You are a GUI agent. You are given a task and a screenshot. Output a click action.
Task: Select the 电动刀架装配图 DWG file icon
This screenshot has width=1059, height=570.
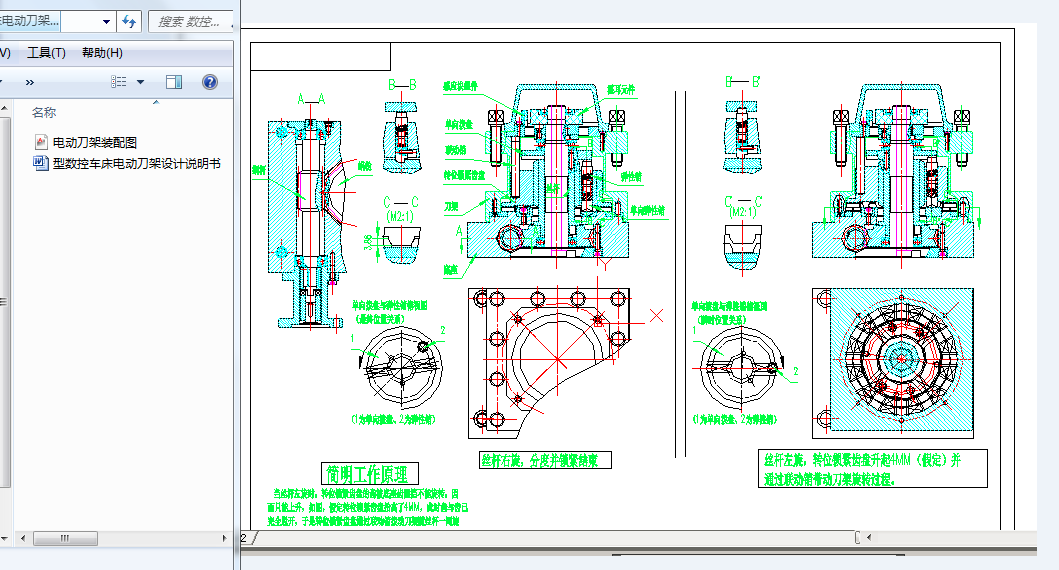point(40,142)
